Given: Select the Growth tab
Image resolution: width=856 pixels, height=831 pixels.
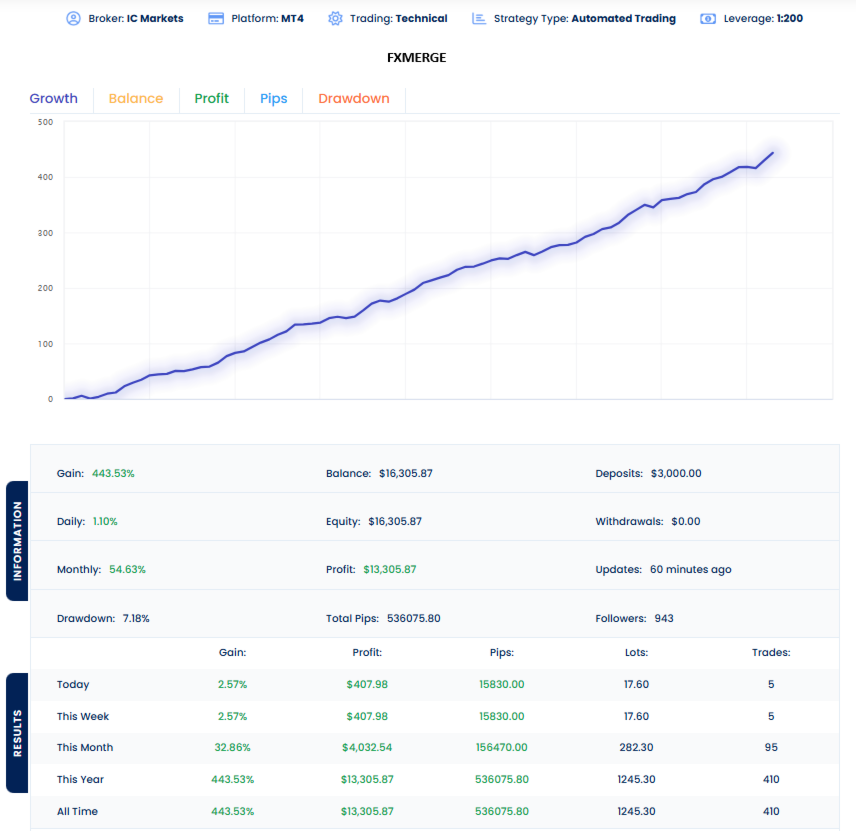Looking at the screenshot, I should 54,98.
